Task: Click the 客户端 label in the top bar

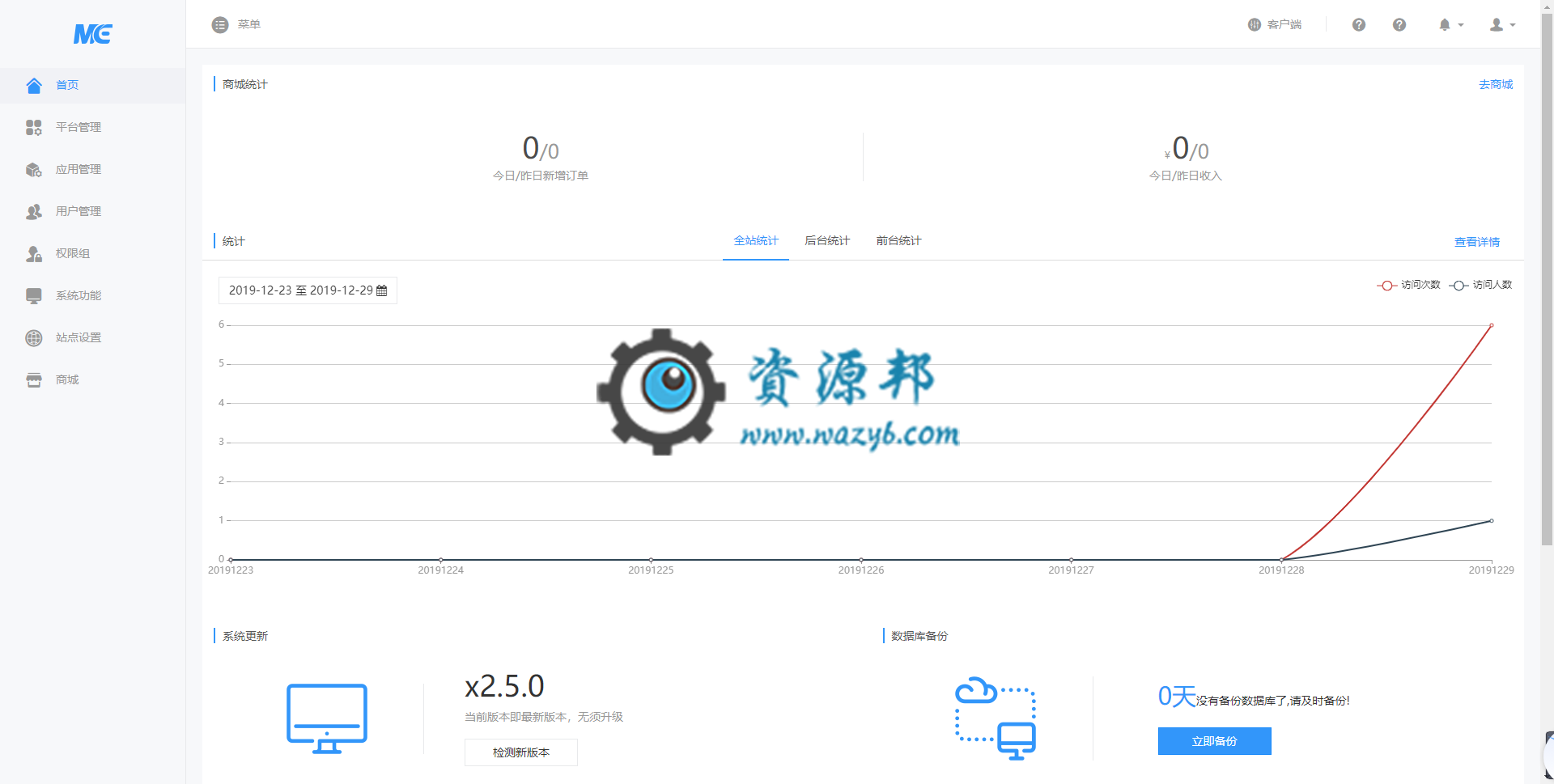Action: [1284, 25]
